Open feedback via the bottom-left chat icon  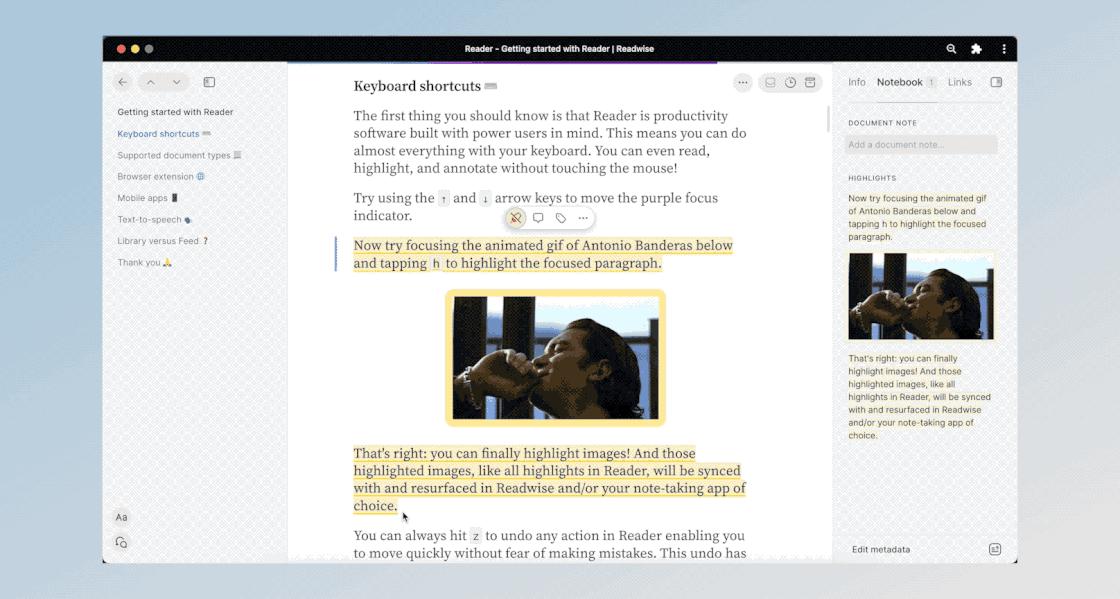[x=121, y=542]
